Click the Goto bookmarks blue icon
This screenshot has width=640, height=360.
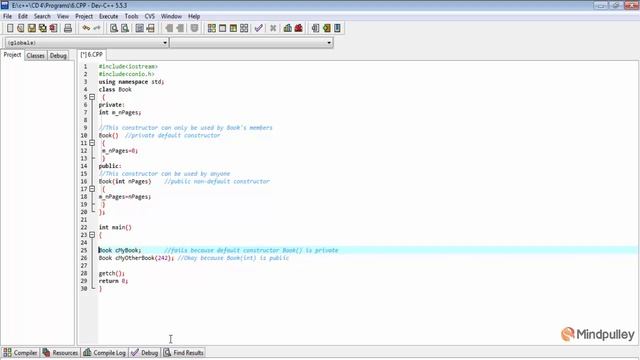pos(337,28)
